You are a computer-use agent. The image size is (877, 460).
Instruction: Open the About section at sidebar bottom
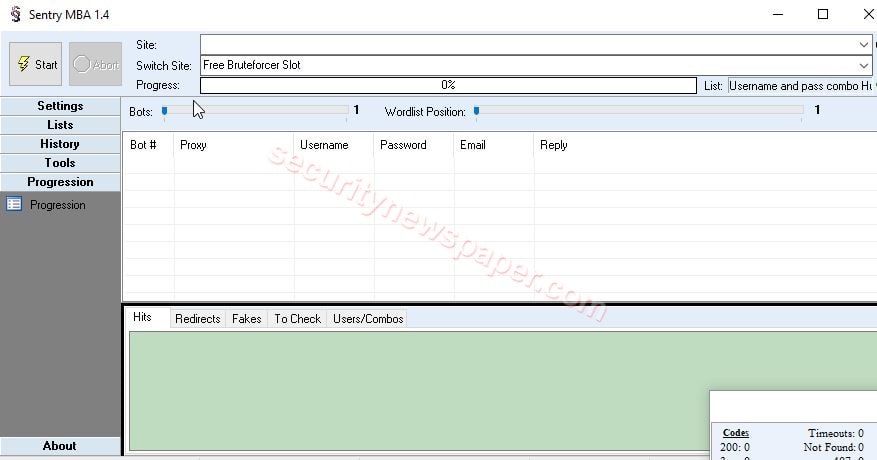(60, 446)
